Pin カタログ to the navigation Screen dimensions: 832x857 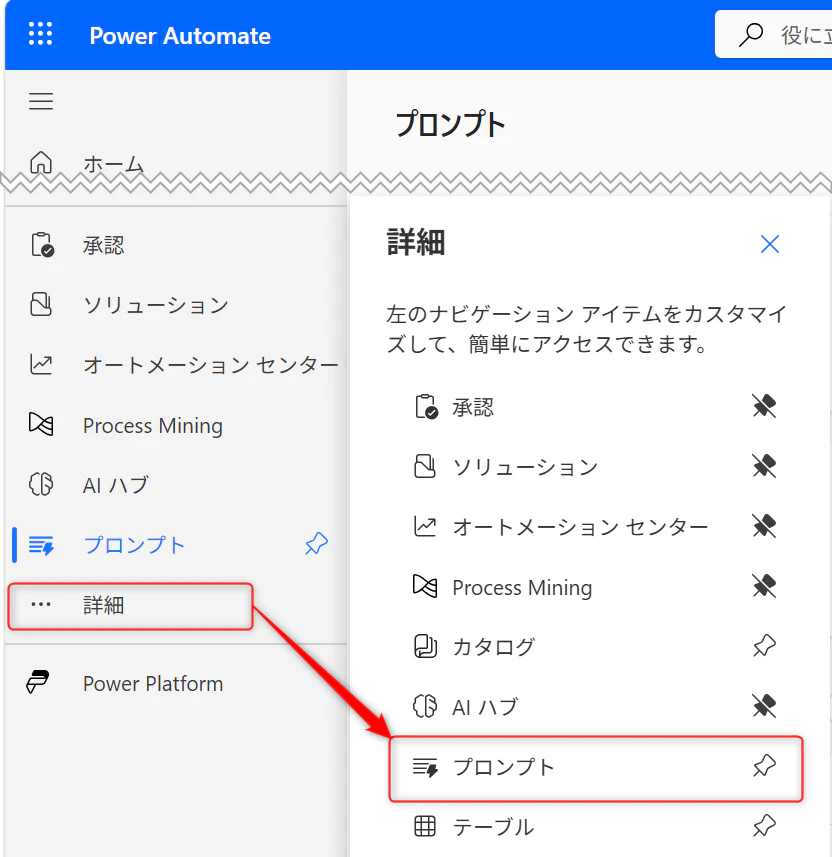[x=764, y=646]
